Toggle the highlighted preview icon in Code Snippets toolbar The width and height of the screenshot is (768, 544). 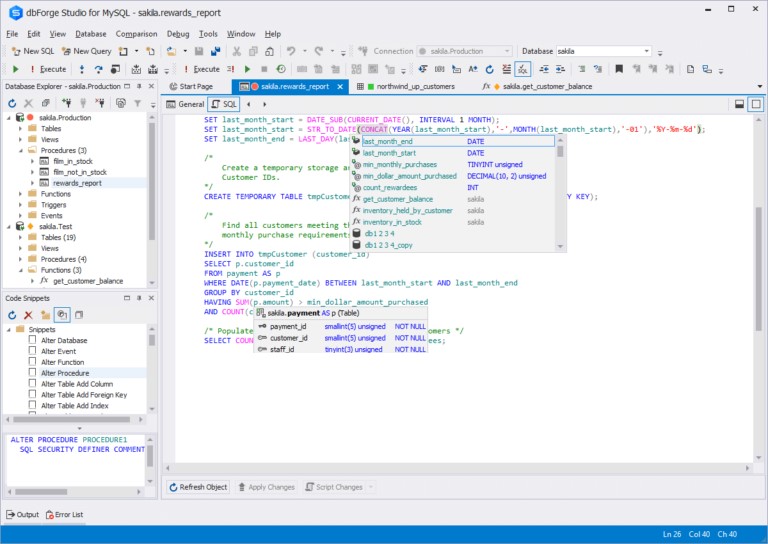coord(62,315)
